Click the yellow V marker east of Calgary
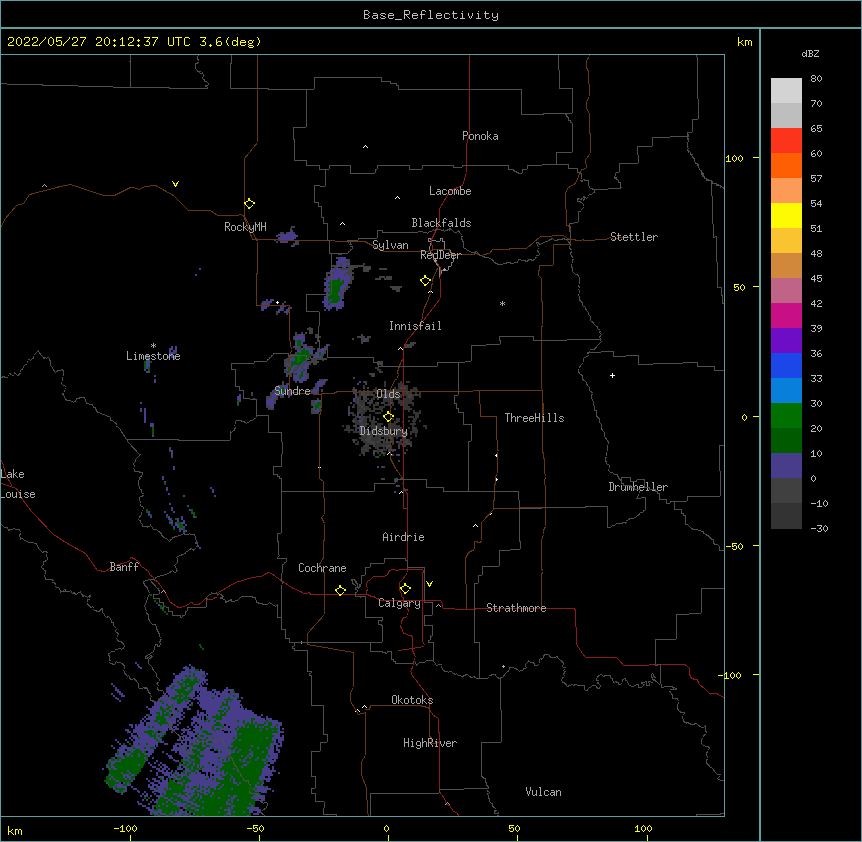This screenshot has width=862, height=842. 429,584
